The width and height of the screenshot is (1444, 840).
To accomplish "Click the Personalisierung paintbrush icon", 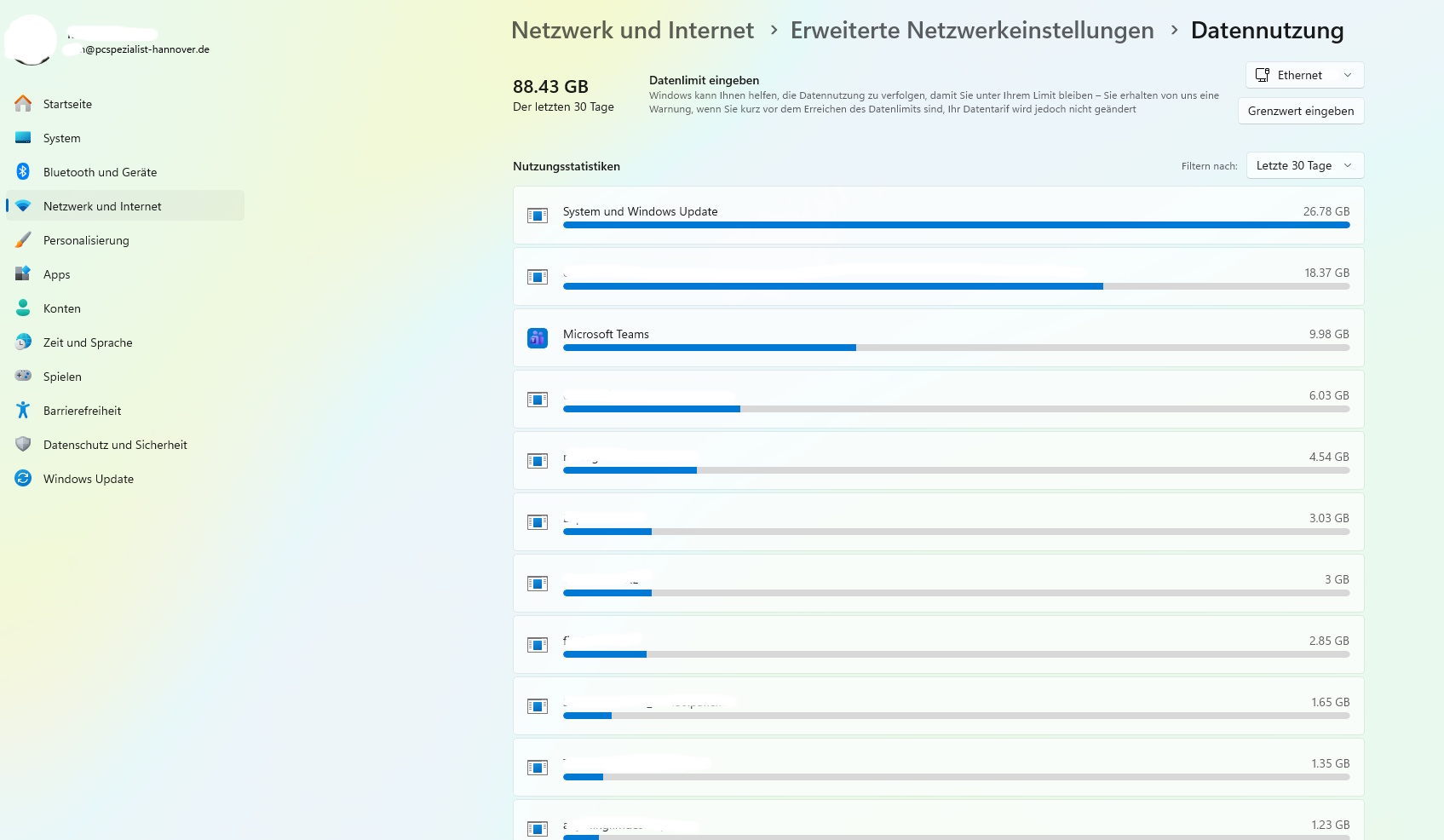I will pyautogui.click(x=23, y=240).
